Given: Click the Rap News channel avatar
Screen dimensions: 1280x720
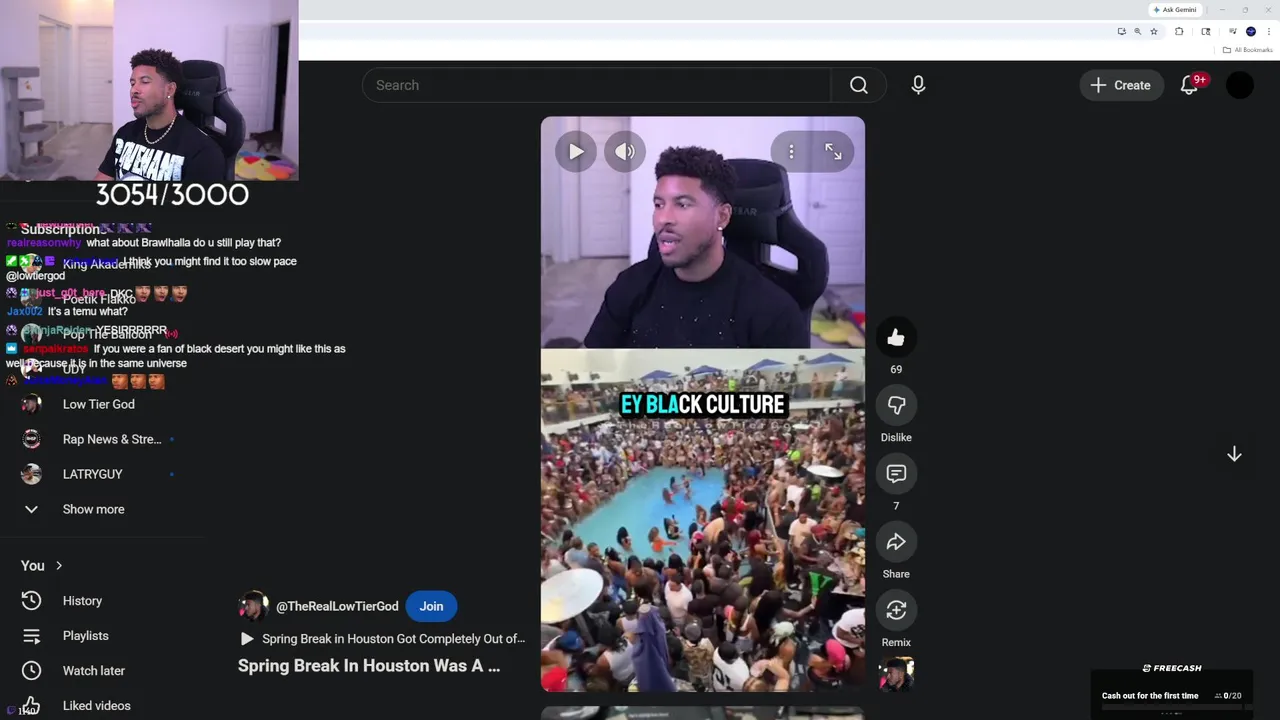Looking at the screenshot, I should (31, 439).
